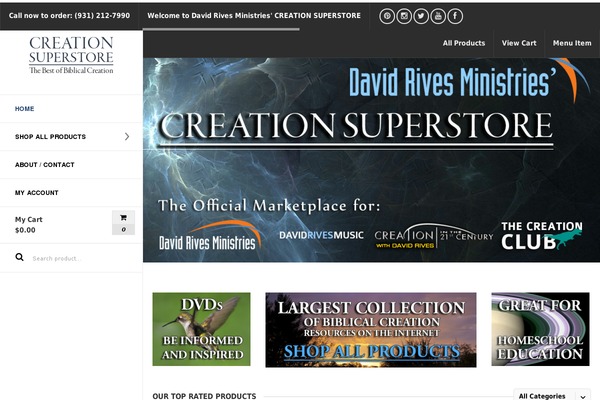The height and width of the screenshot is (400, 600).
Task: Open the My Account page
Action: 36,193
